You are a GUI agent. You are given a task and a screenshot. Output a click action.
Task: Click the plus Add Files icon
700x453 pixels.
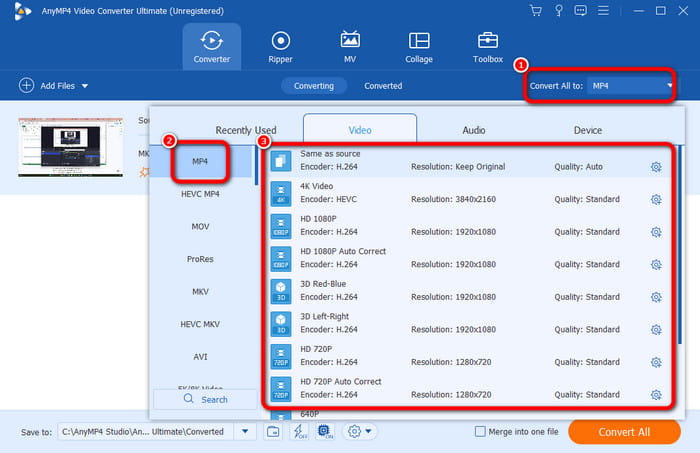point(26,85)
